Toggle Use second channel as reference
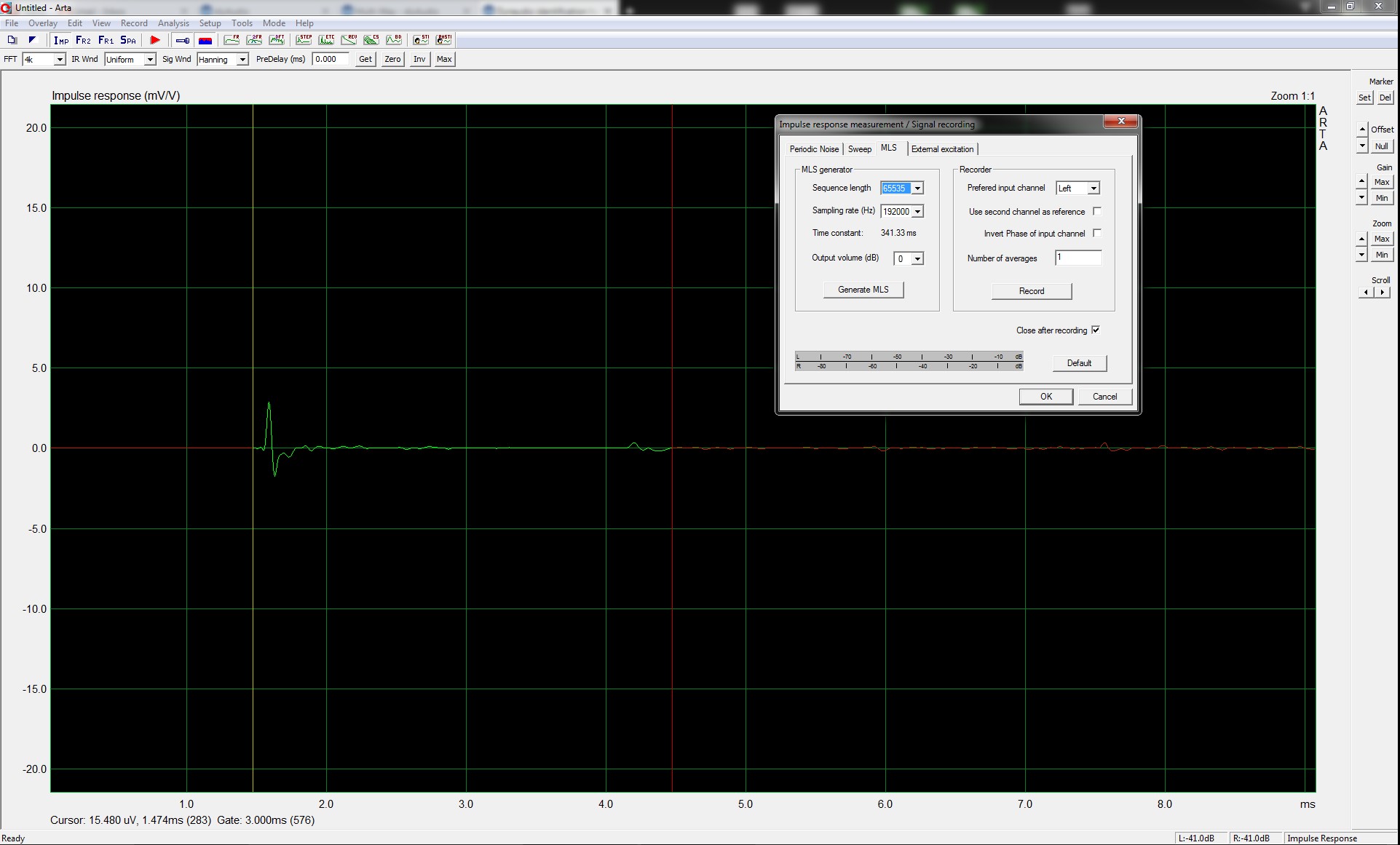 click(1097, 212)
